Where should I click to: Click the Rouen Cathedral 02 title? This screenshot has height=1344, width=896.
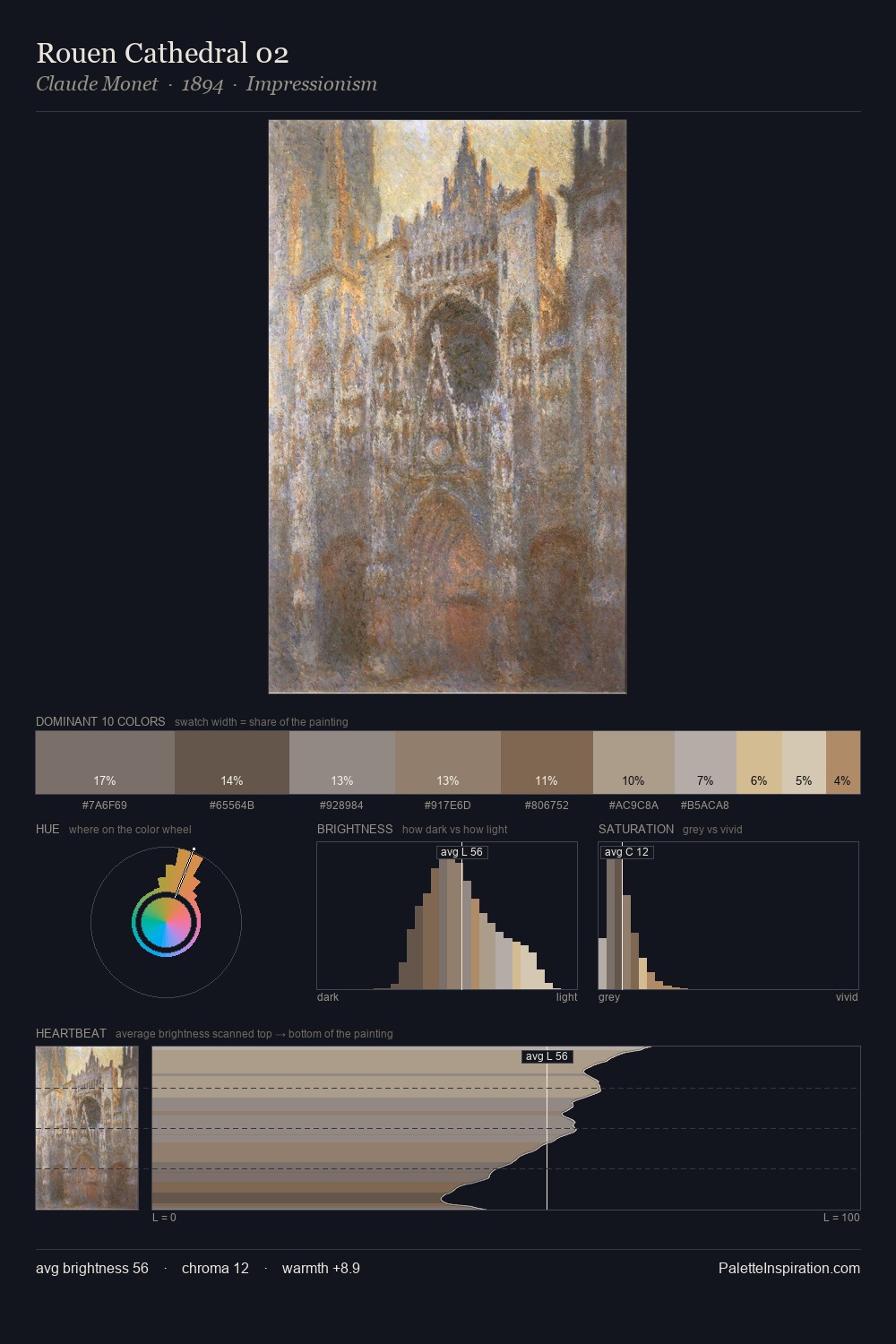coord(162,53)
